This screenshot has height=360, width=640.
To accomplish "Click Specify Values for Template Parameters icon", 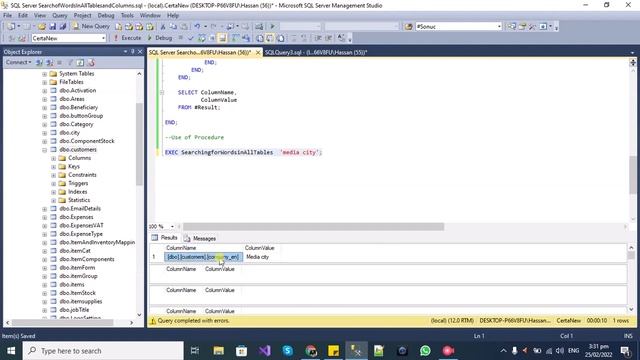I will pos(341,38).
